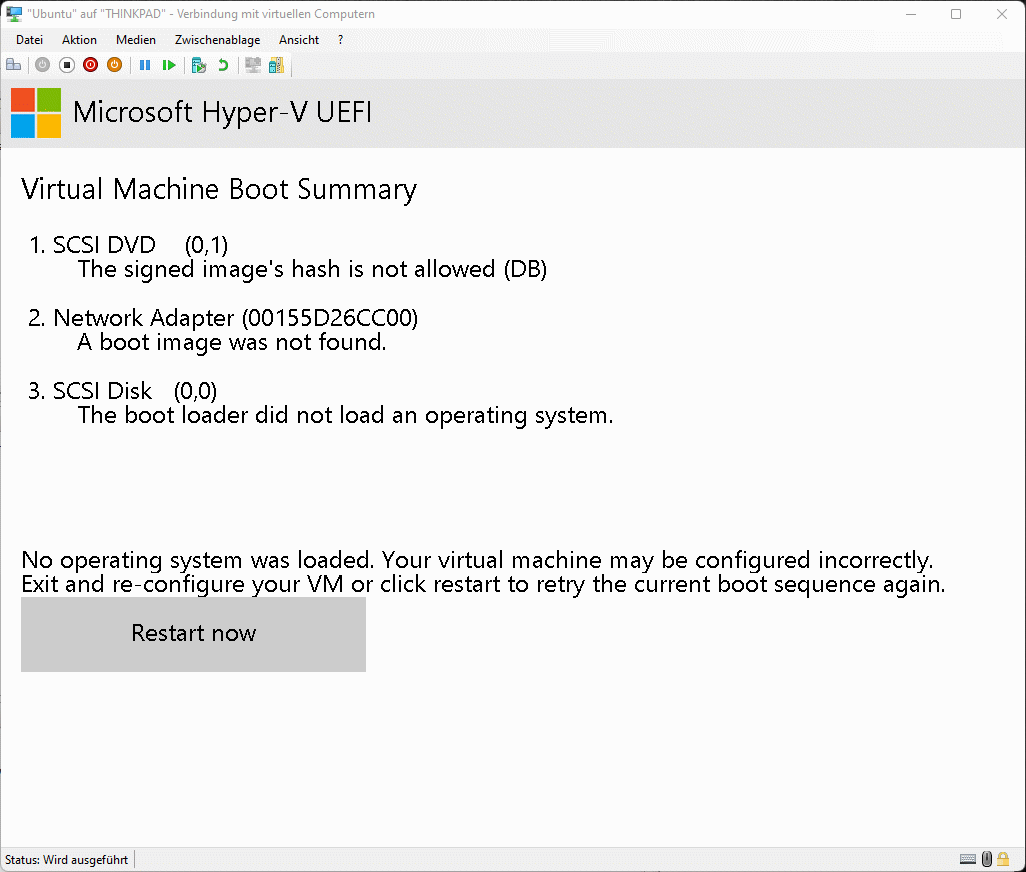The width and height of the screenshot is (1026, 872).
Task: Minimize the Ubuntu VM connection window
Action: (x=910, y=14)
